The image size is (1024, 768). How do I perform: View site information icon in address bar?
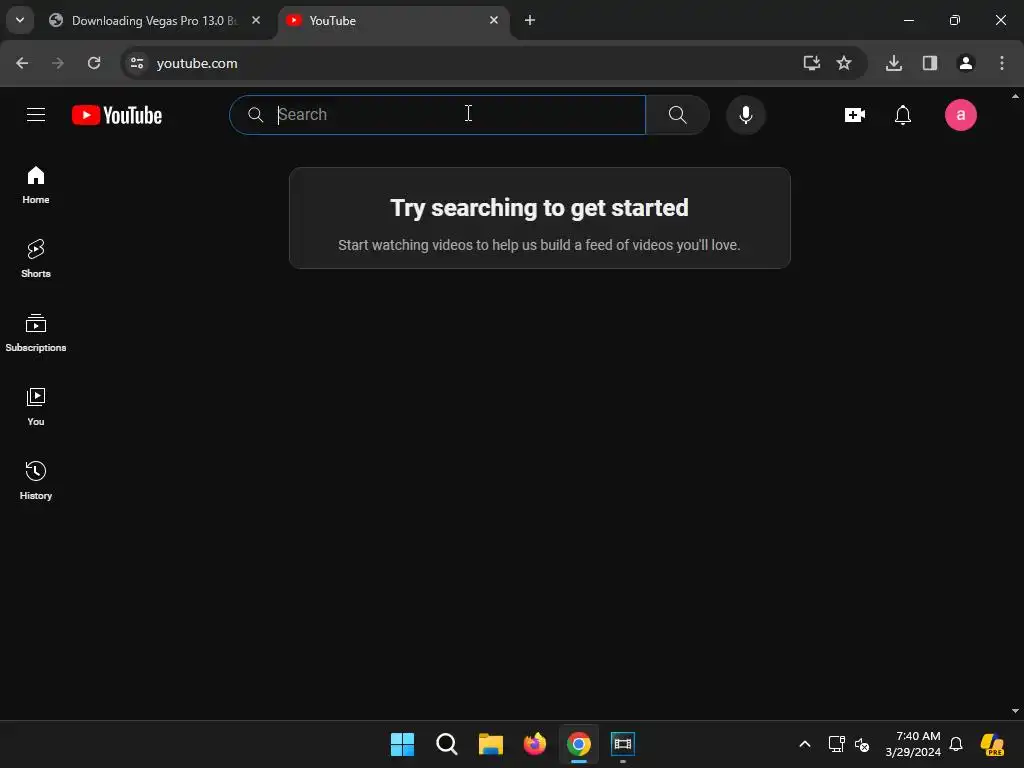point(136,63)
